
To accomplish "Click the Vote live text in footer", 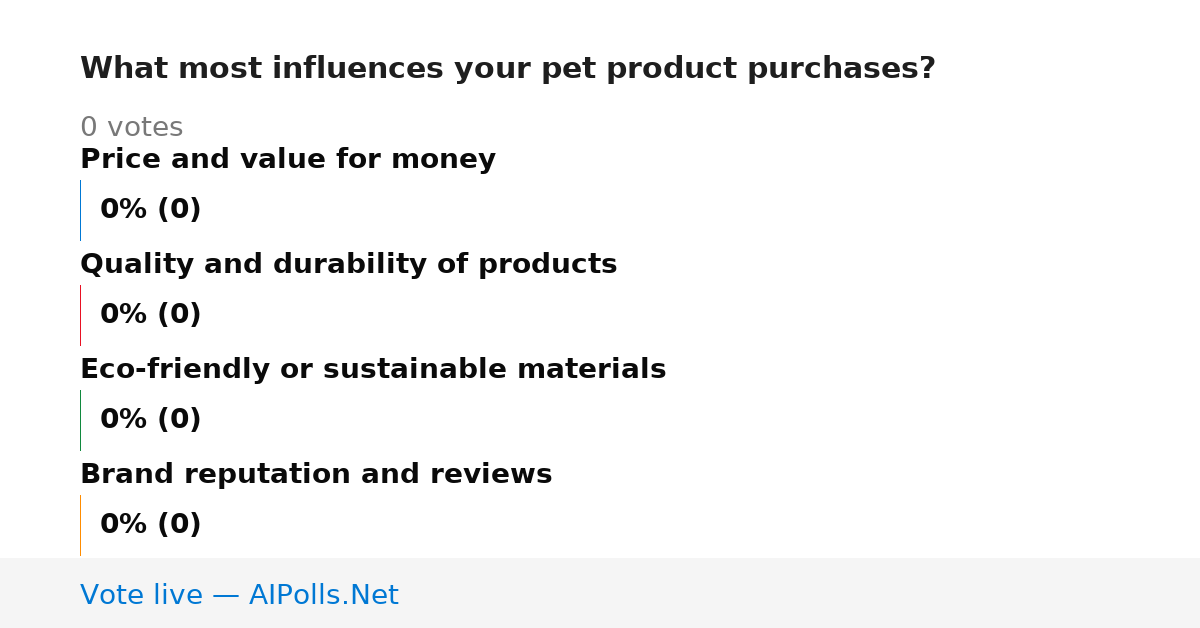I will [x=141, y=596].
